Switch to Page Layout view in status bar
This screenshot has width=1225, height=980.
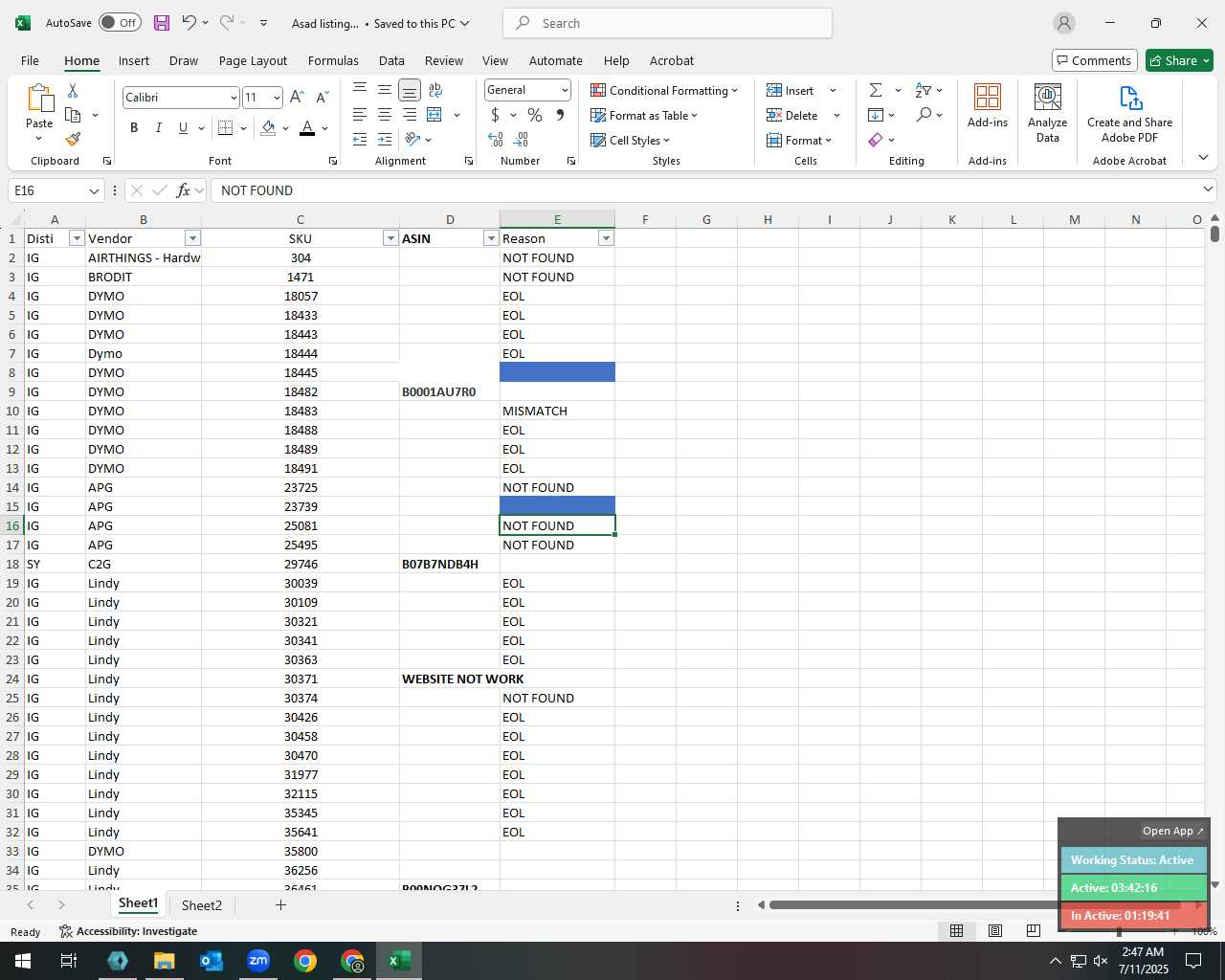tap(995, 931)
